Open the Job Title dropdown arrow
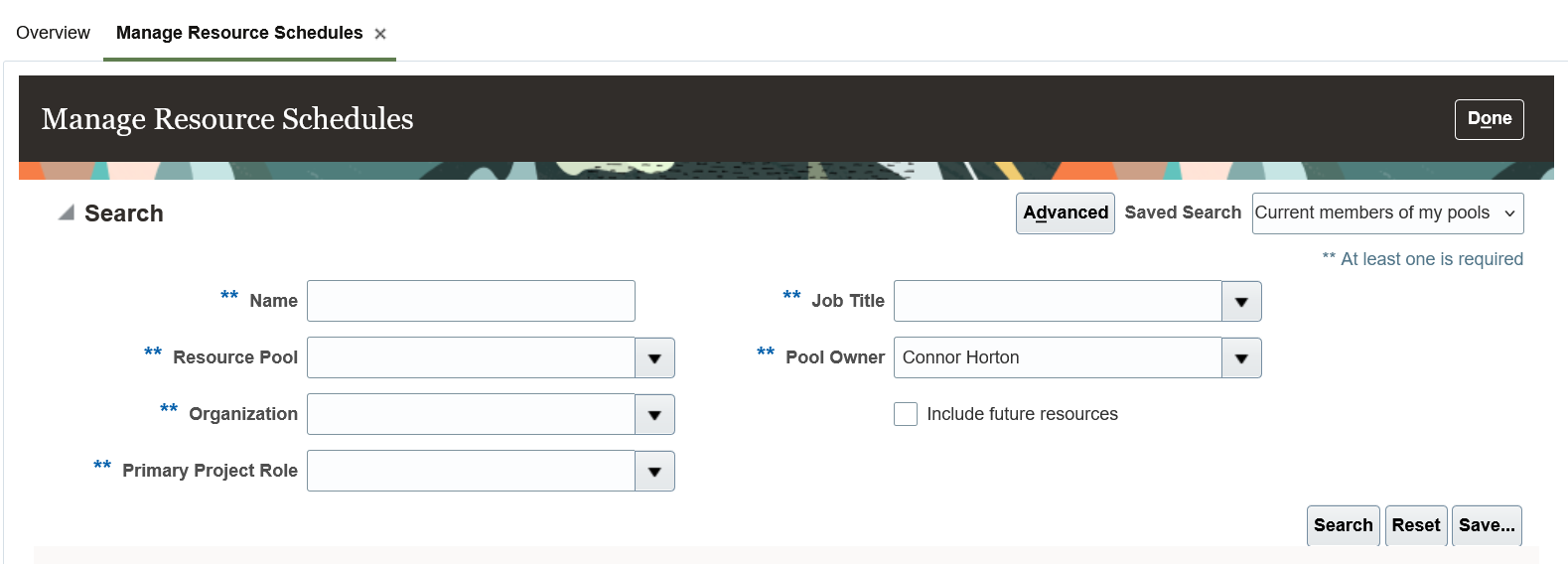This screenshot has height=564, width=1568. [1241, 302]
